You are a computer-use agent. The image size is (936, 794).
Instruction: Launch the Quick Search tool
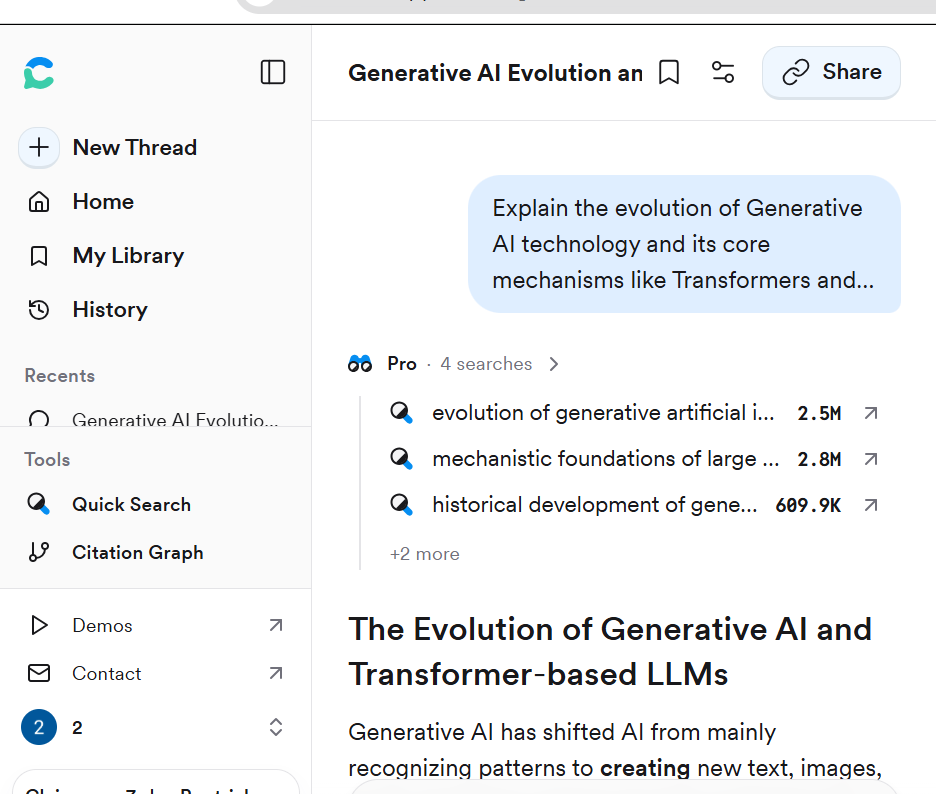click(x=130, y=505)
